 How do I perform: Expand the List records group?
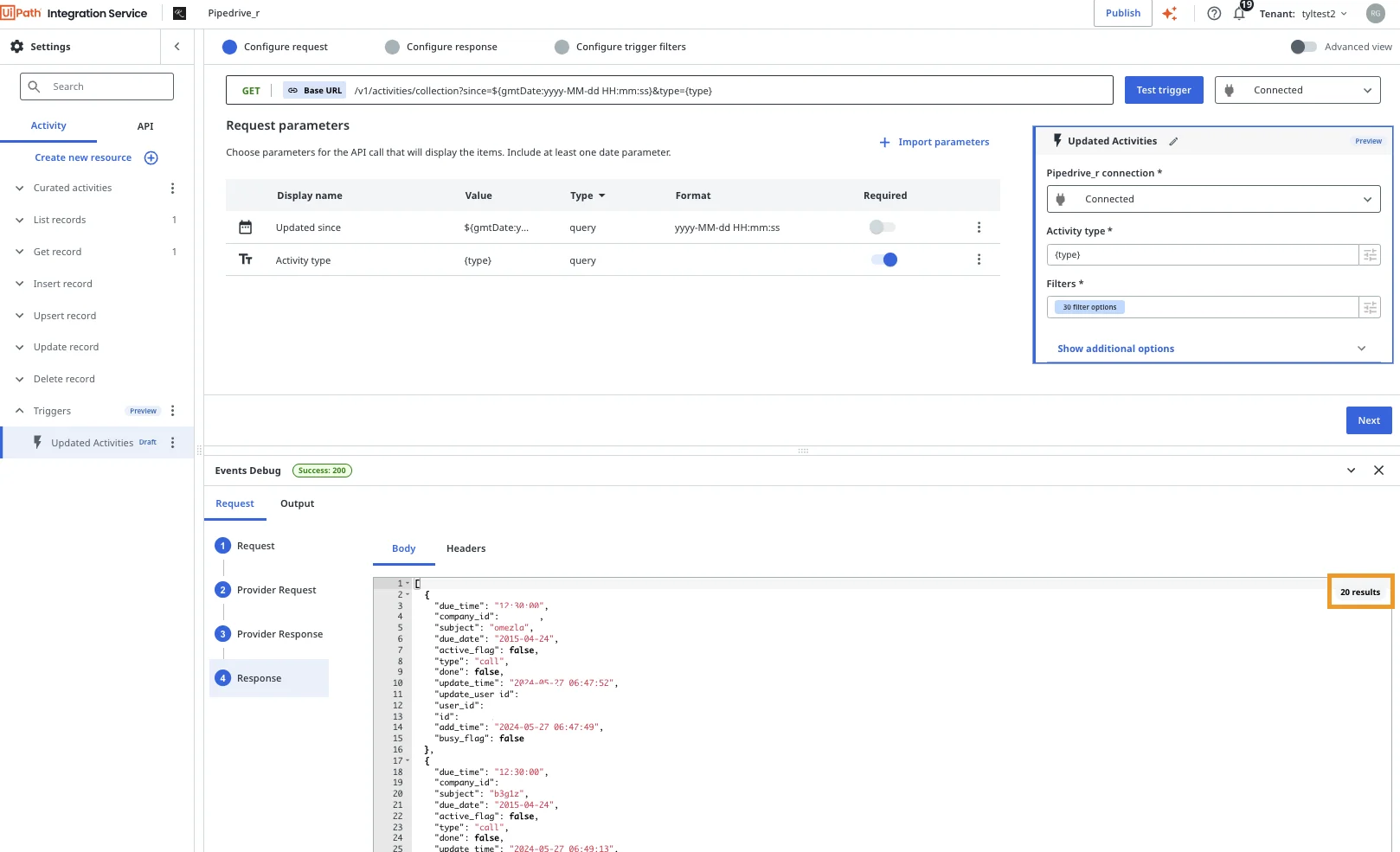pos(20,221)
